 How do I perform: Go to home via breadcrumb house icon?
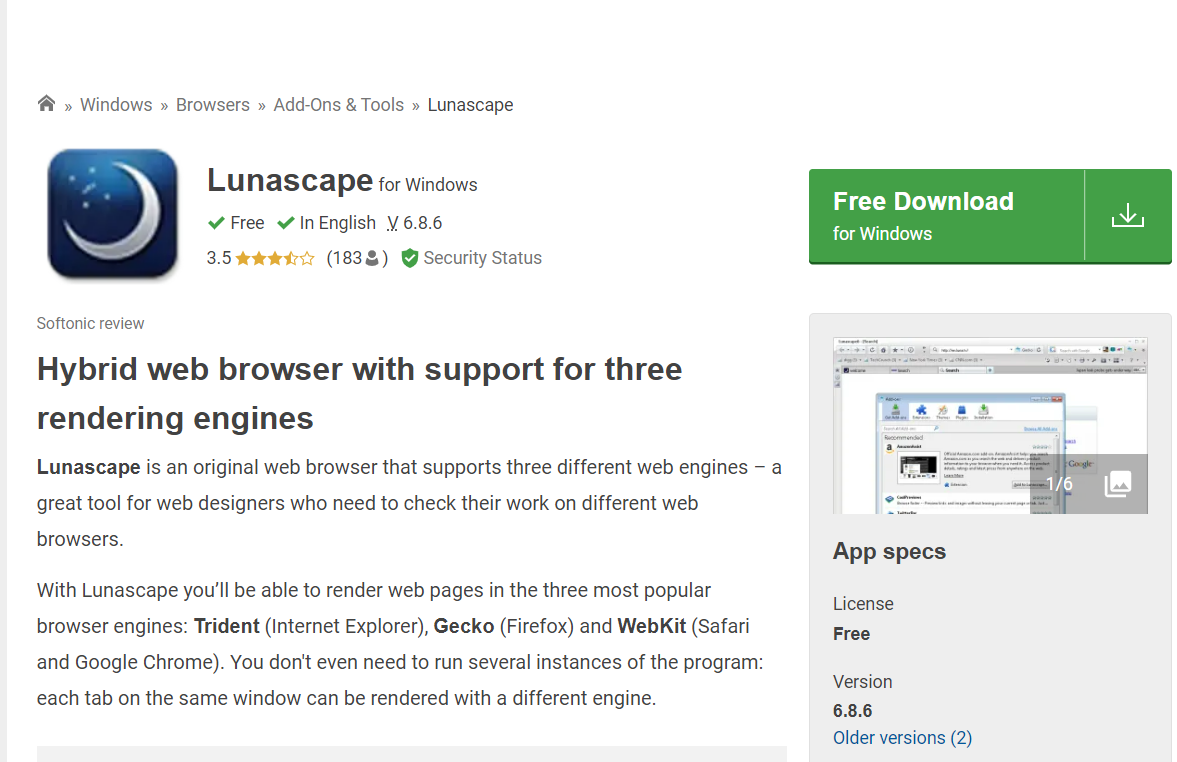[x=47, y=104]
